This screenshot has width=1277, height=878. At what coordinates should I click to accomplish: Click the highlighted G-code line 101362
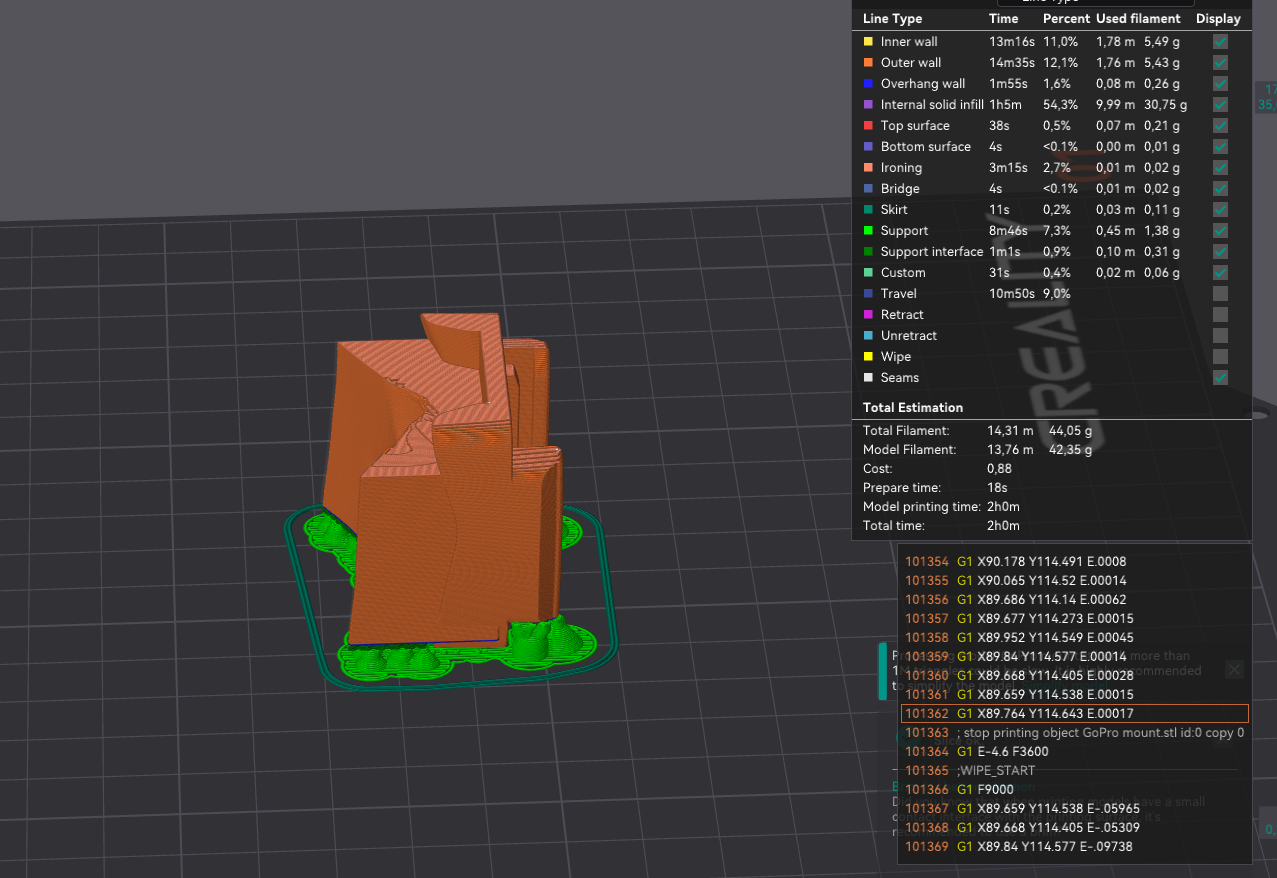1075,714
